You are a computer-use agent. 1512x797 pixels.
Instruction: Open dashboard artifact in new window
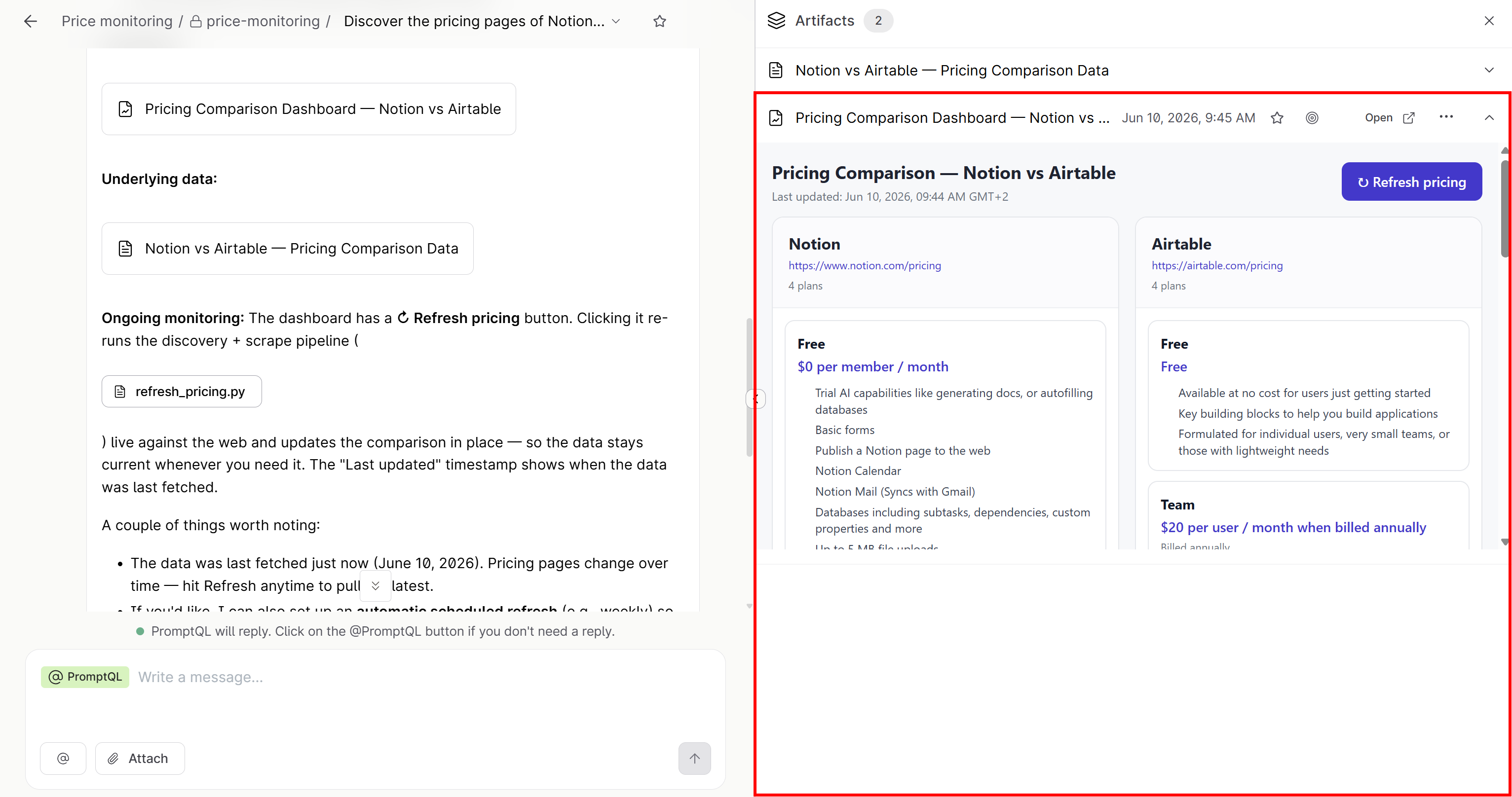tap(1389, 118)
